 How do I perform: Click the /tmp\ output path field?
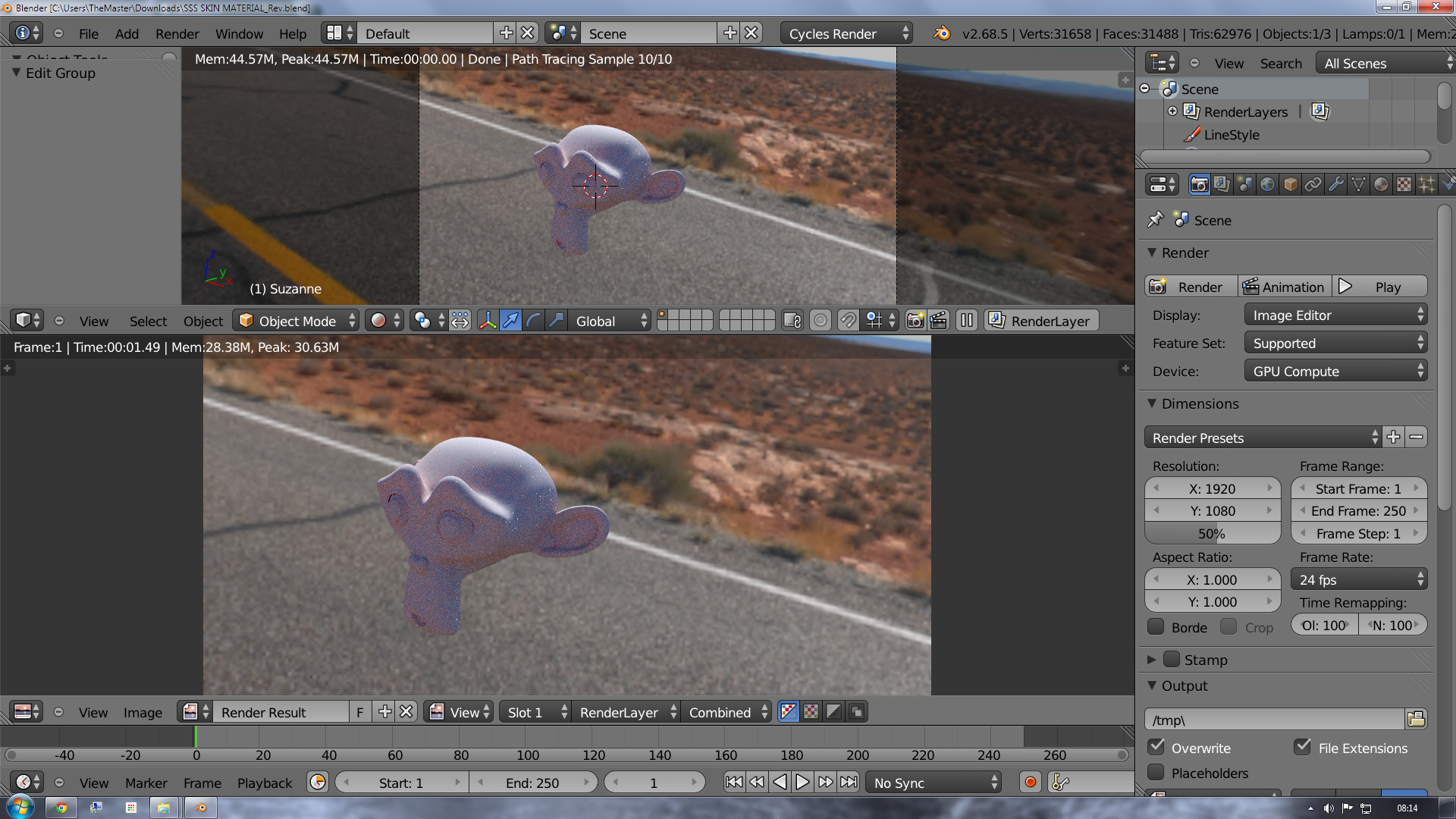[1274, 720]
